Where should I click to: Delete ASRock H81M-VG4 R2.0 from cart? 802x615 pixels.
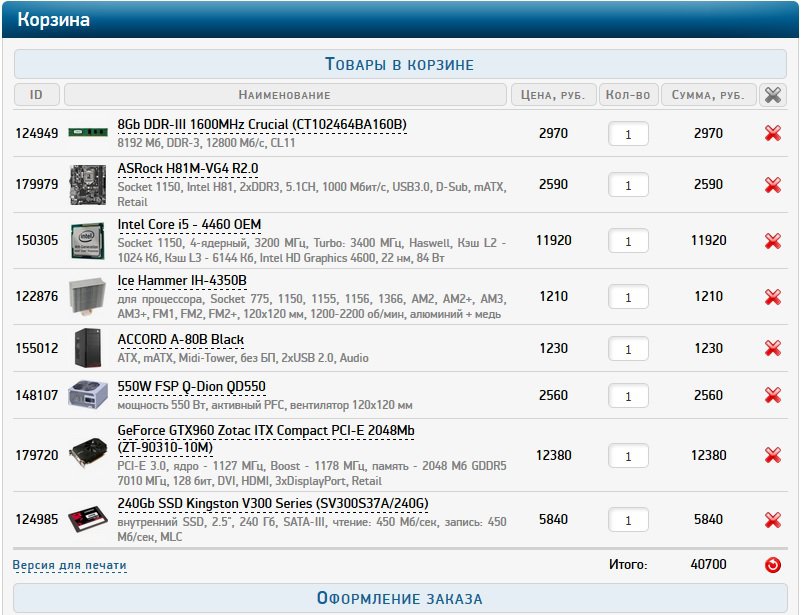(x=772, y=185)
